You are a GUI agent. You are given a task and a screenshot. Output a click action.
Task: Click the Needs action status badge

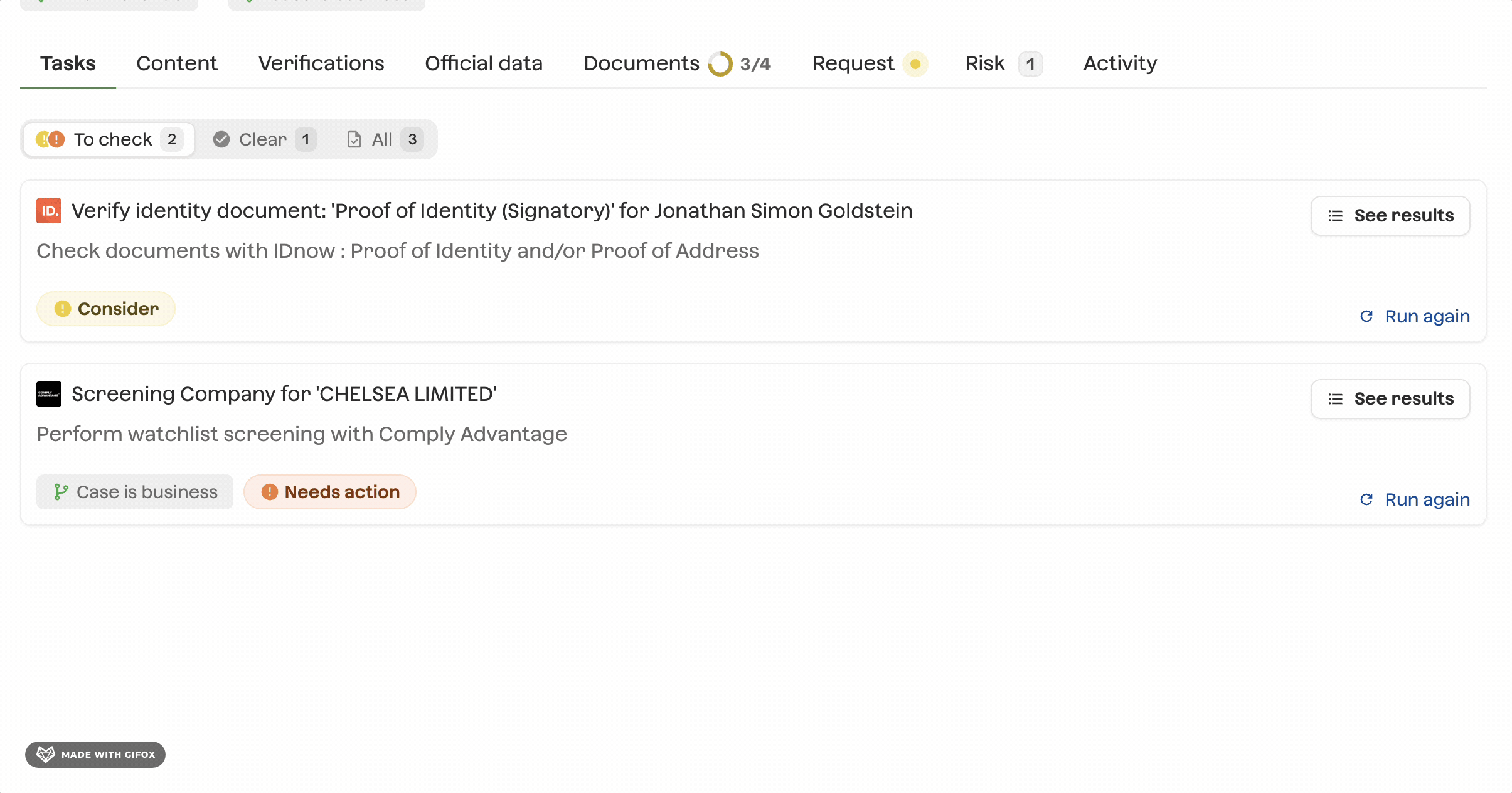[x=330, y=492]
